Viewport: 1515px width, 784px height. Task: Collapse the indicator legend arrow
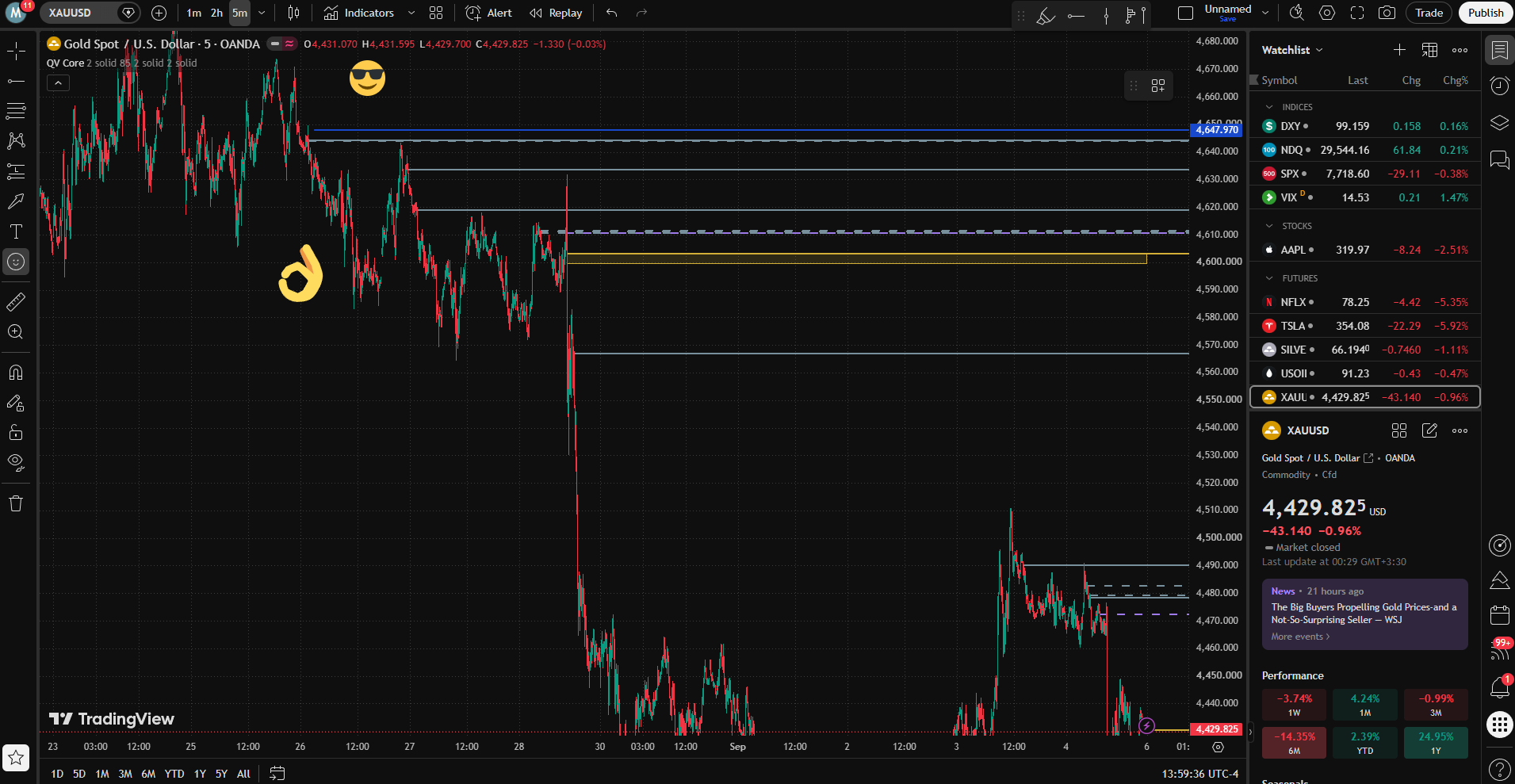click(x=58, y=82)
